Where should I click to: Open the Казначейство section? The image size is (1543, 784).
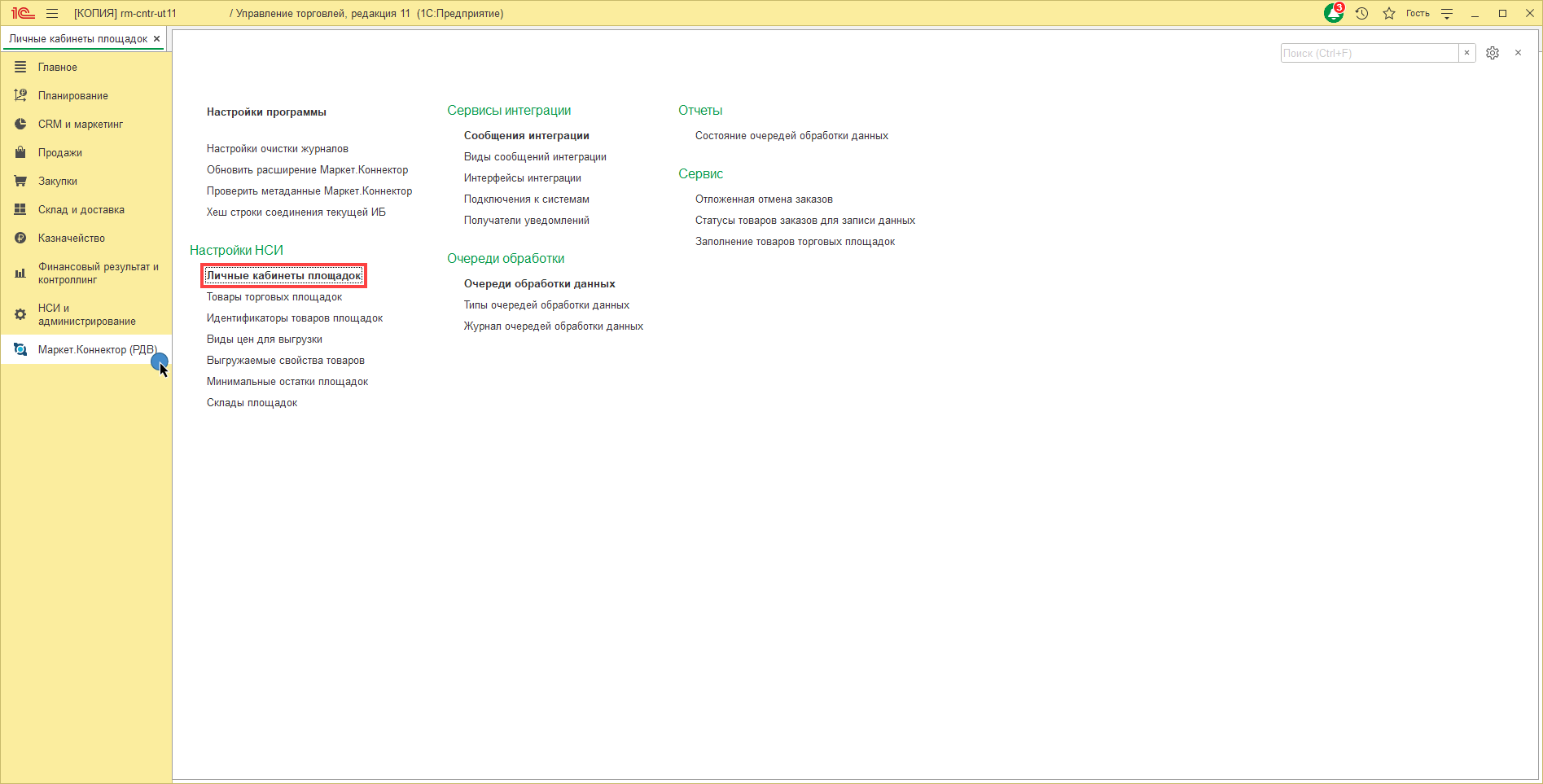(72, 238)
